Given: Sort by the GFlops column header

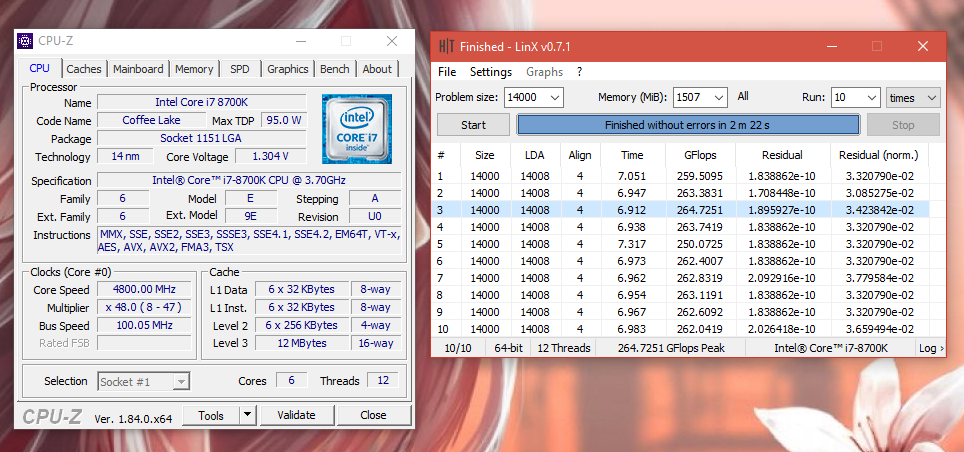Looking at the screenshot, I should click(x=700, y=156).
